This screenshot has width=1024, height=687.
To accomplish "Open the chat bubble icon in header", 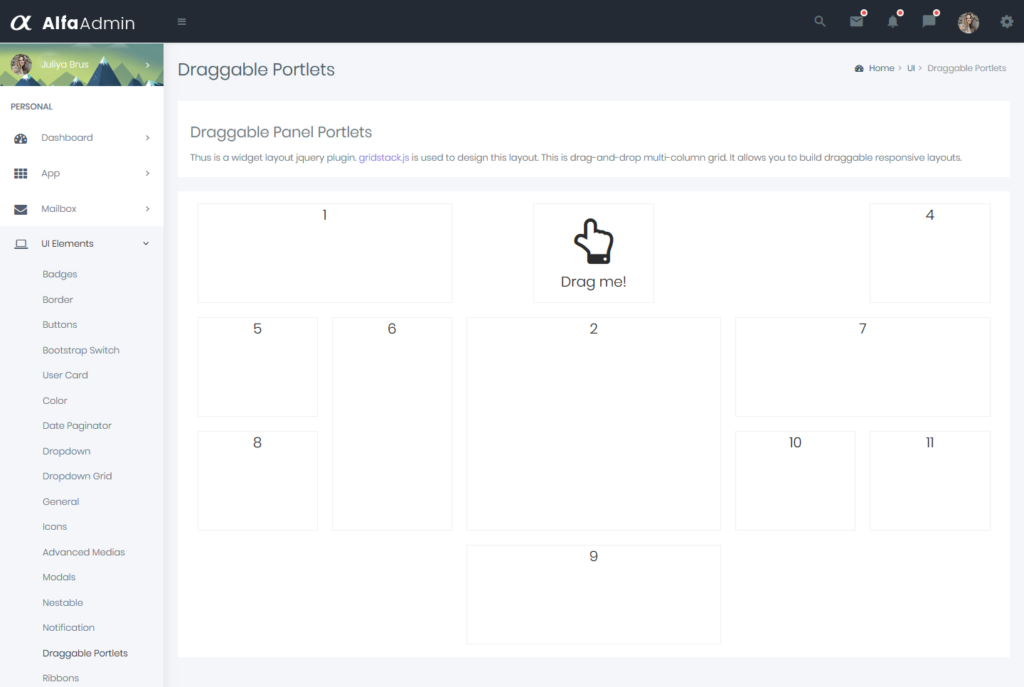I will click(929, 22).
